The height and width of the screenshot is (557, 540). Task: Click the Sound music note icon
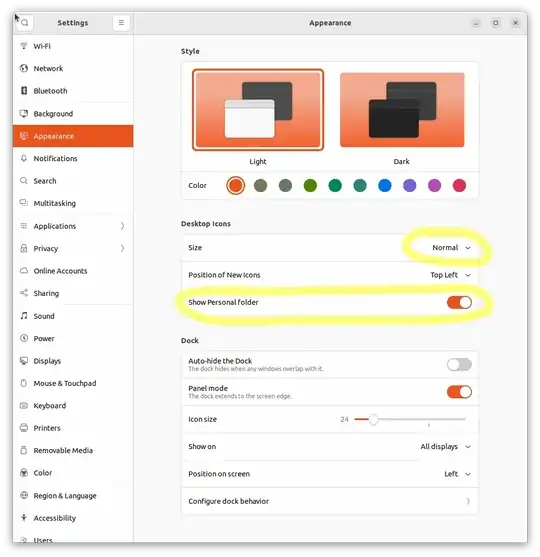coord(24,316)
